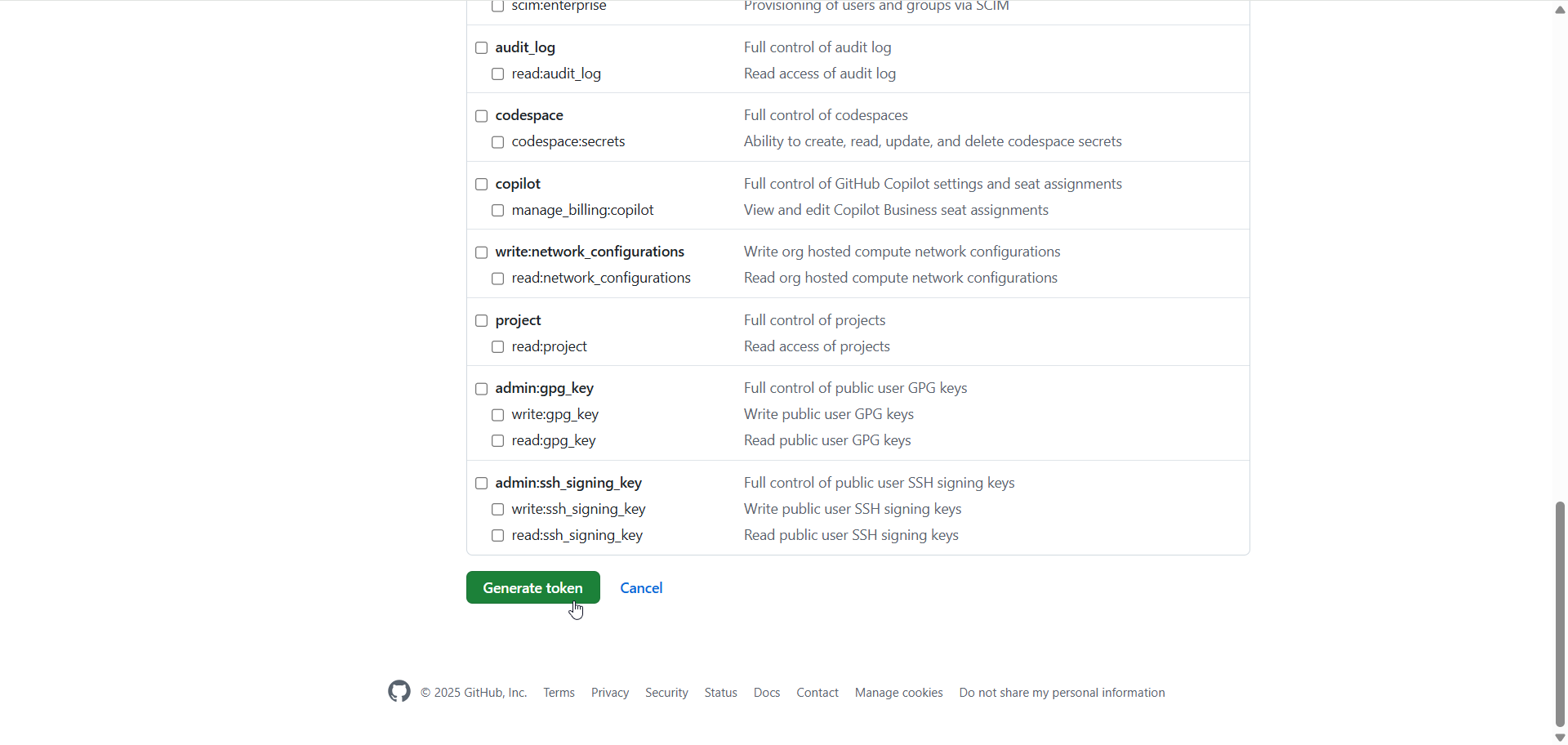Cancel token creation

[640, 587]
